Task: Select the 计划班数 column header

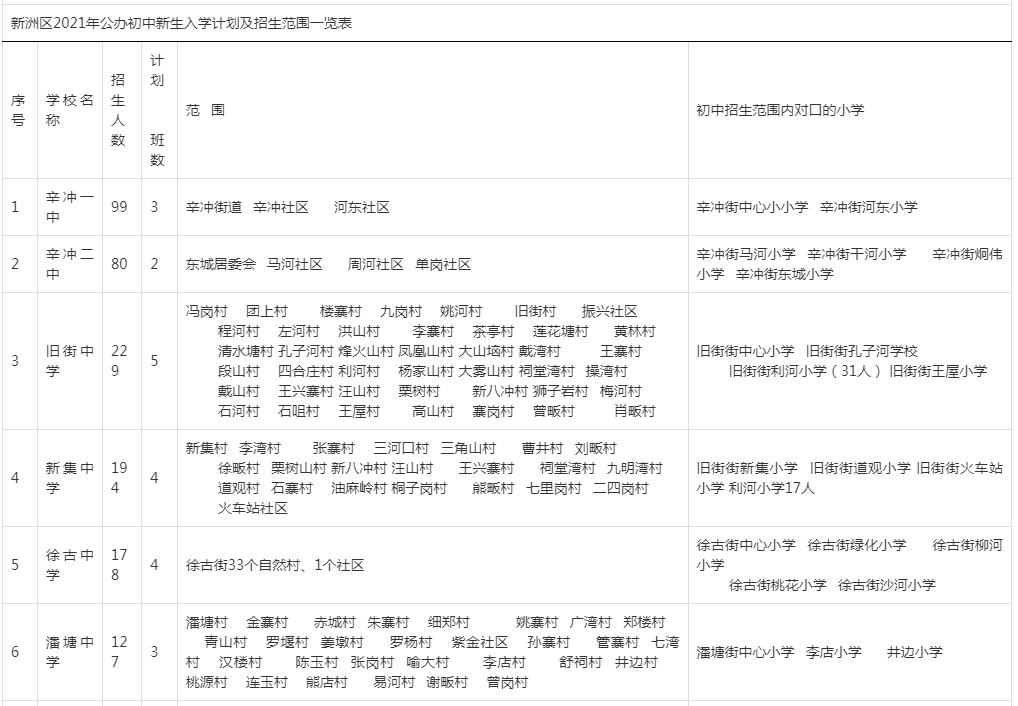Action: [x=157, y=110]
